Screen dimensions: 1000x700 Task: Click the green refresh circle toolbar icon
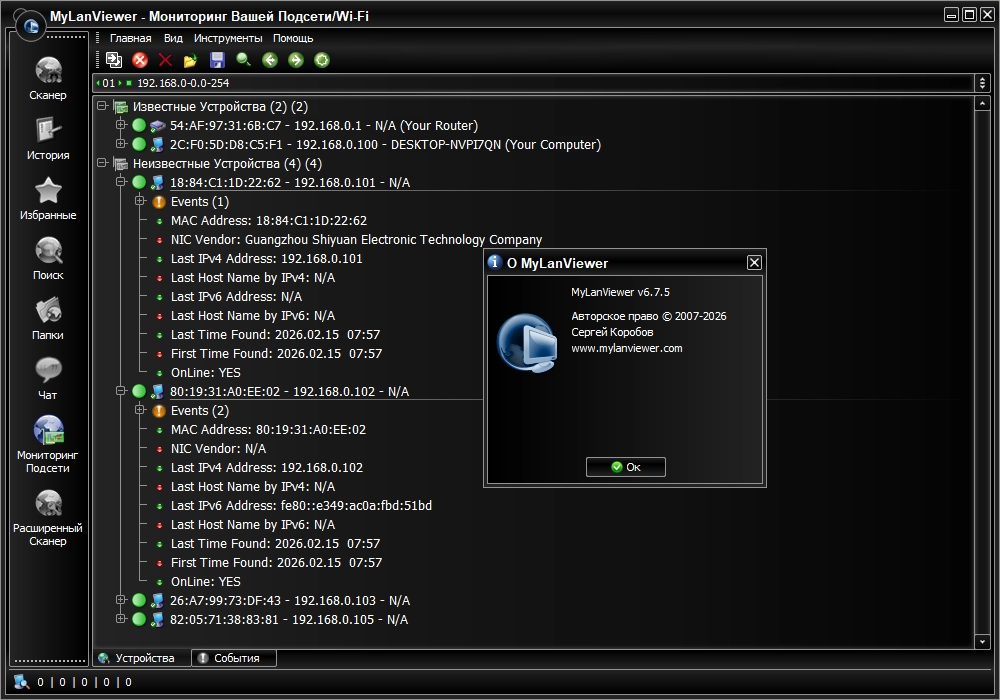tap(322, 60)
